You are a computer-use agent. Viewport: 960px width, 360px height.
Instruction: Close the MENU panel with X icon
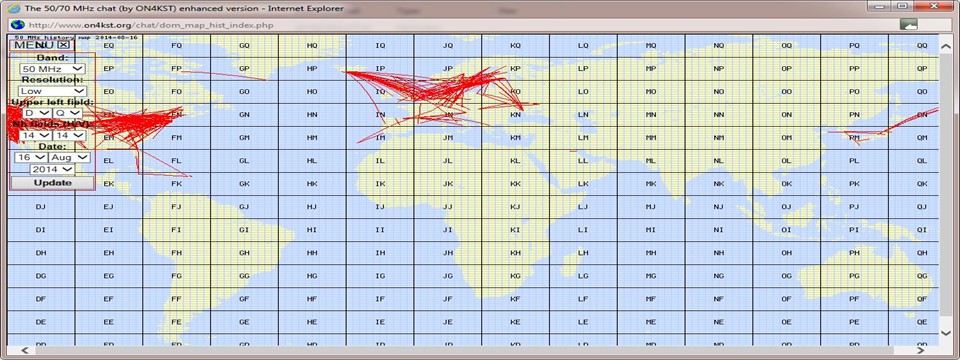[x=64, y=45]
